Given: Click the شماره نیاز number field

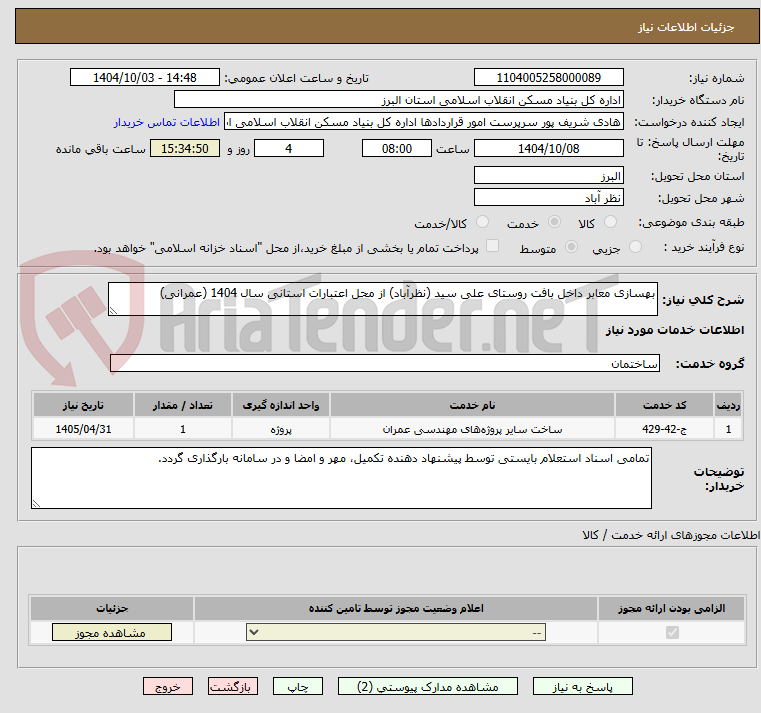Looking at the screenshot, I should click(548, 78).
